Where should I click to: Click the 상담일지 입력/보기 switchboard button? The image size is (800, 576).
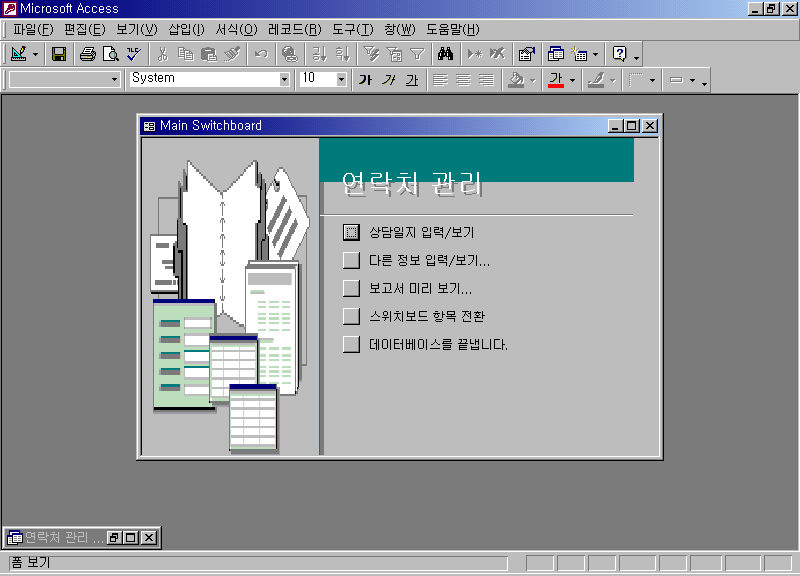pyautogui.click(x=351, y=232)
